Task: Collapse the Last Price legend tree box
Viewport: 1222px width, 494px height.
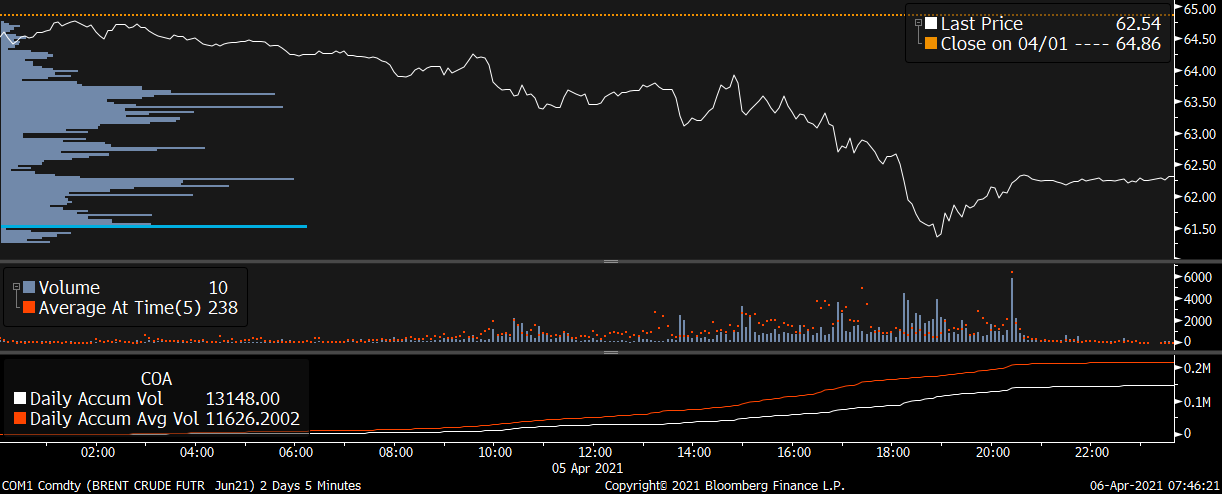Action: pos(918,23)
